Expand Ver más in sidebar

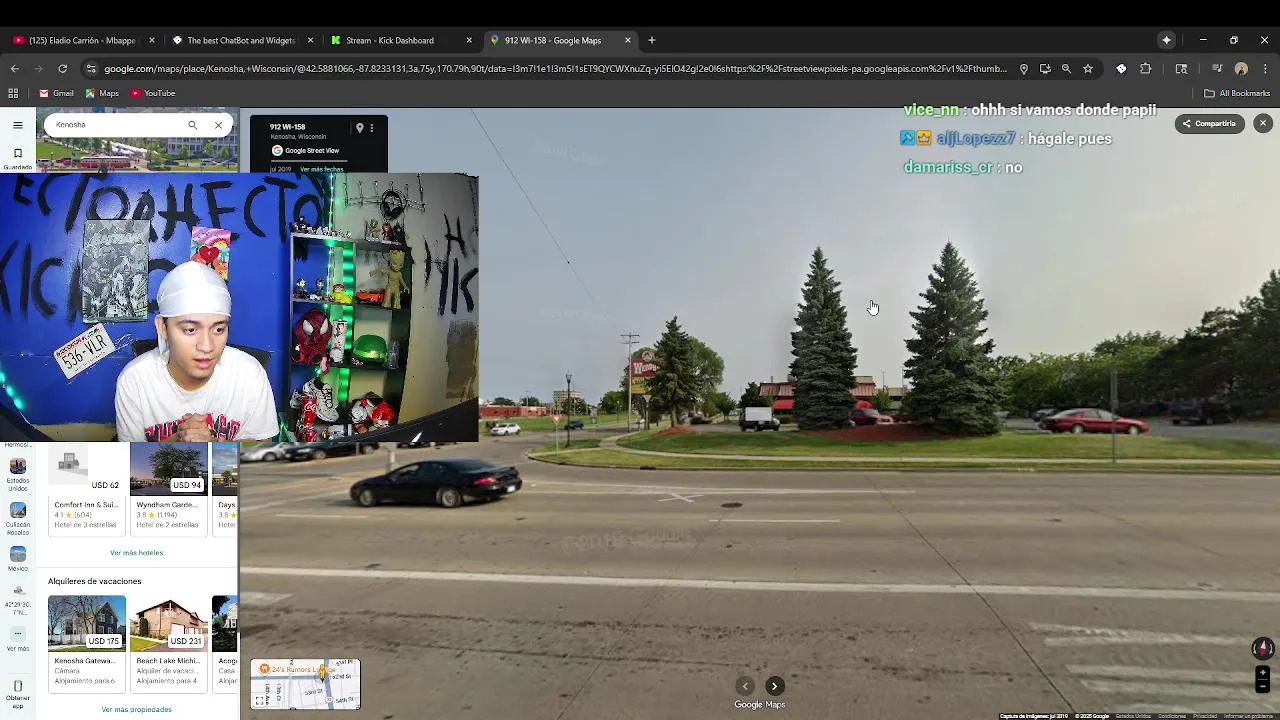17,639
